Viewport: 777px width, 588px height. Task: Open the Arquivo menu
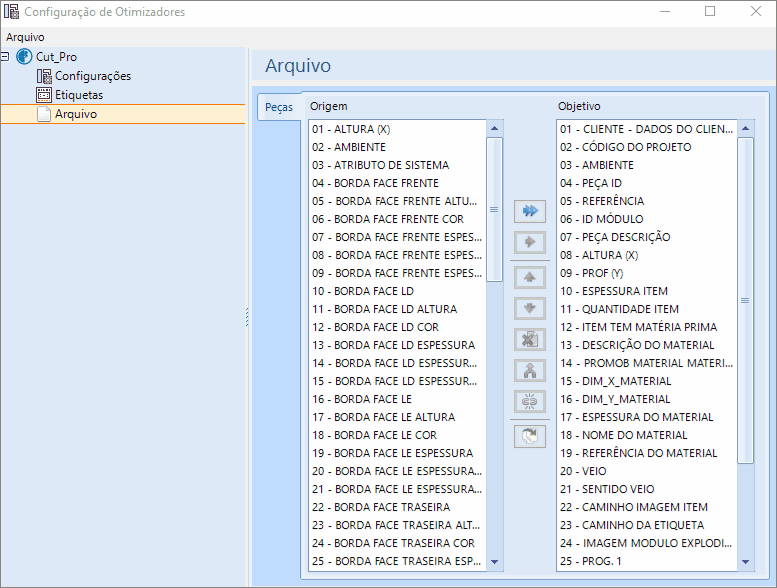25,37
